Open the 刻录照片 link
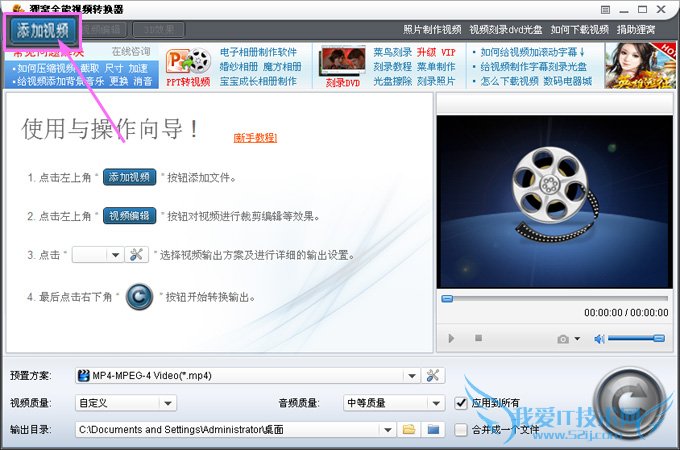 [436, 81]
